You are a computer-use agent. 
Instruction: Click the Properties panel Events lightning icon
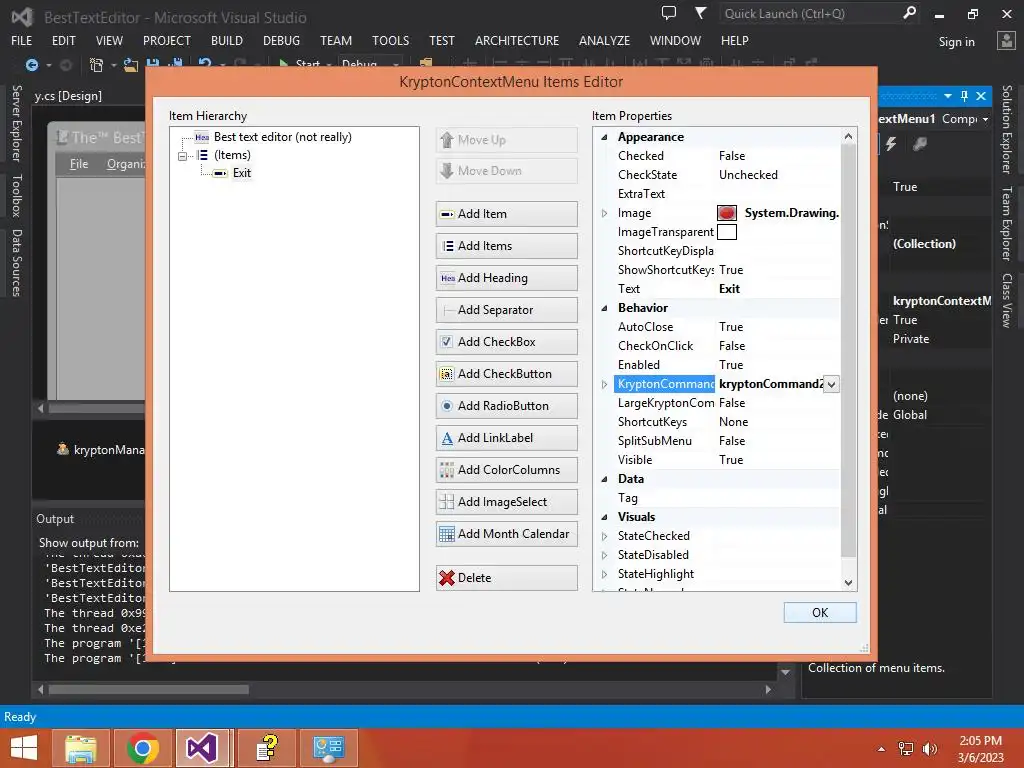pyautogui.click(x=891, y=144)
